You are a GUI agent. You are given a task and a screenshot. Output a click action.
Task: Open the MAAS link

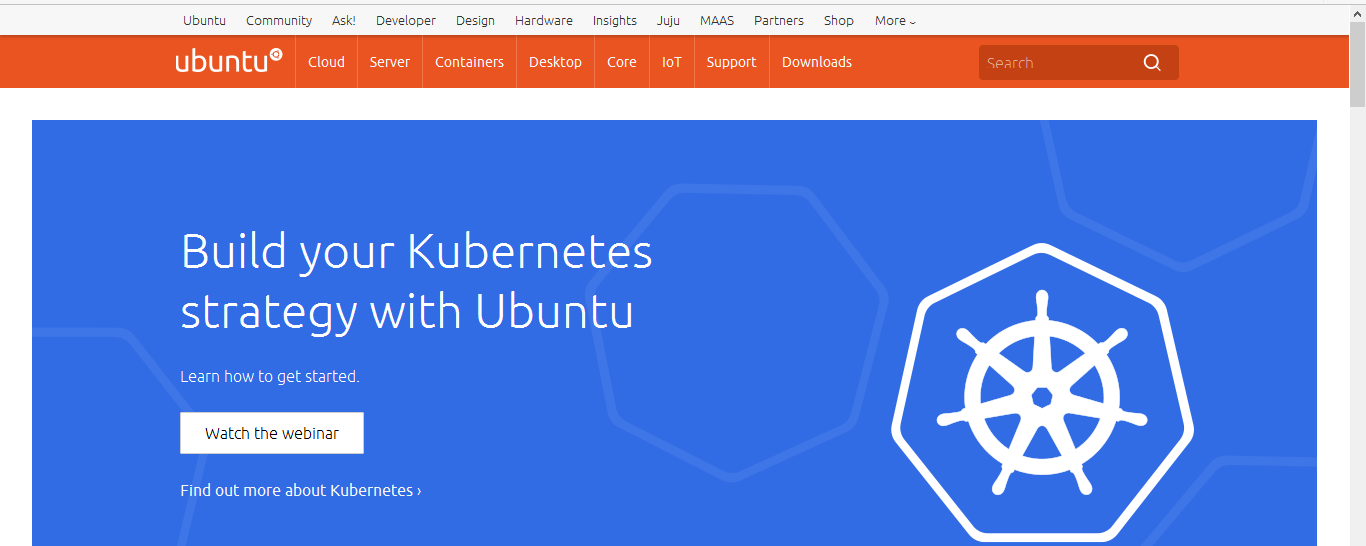(717, 20)
